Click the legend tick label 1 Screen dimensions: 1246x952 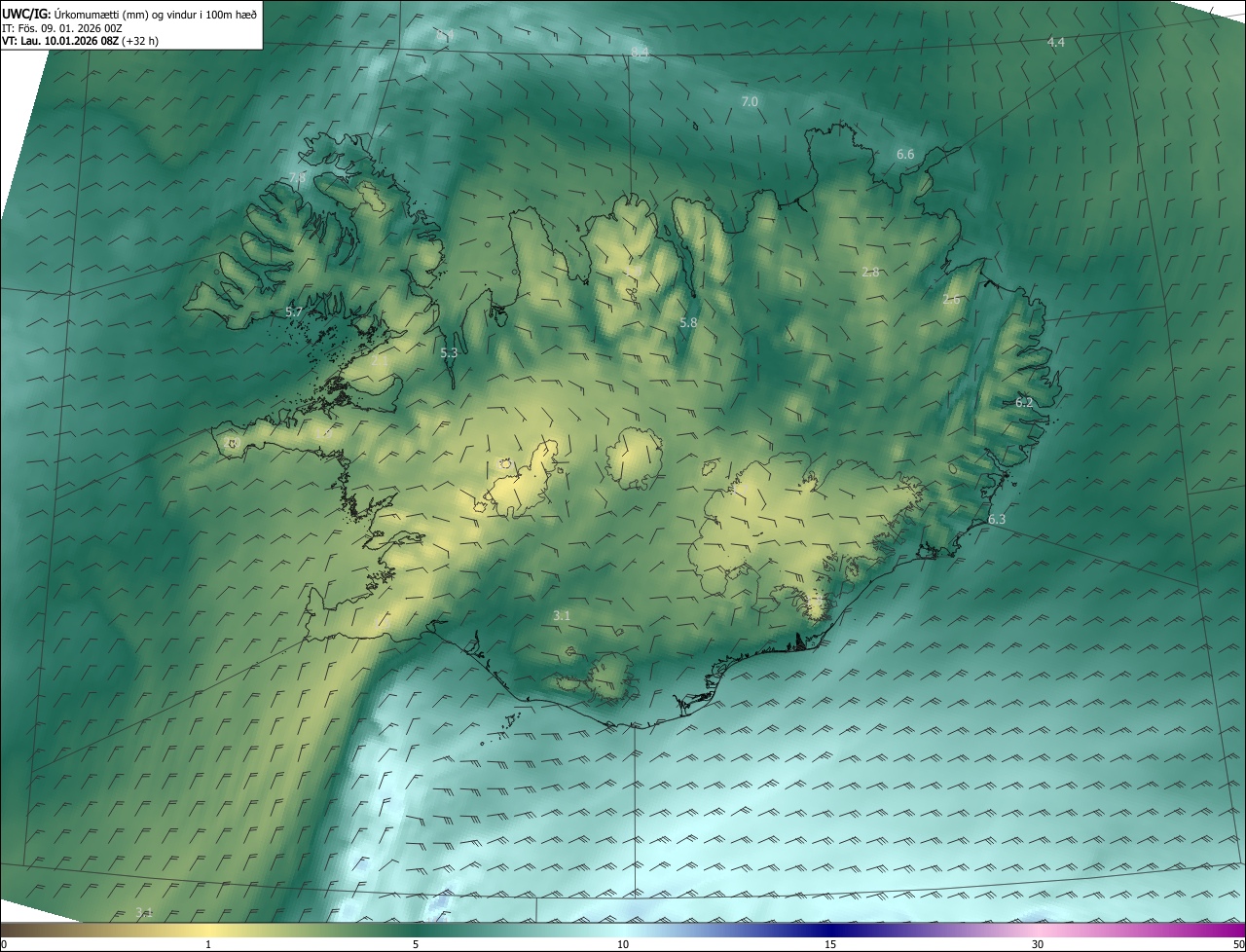coord(208,944)
